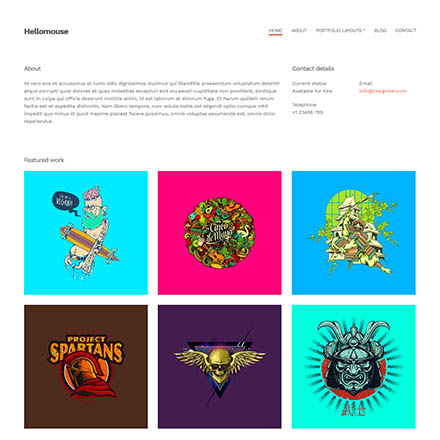Click the golden skull in purple tile
Viewport: 440px width, 440px height.
point(220,364)
